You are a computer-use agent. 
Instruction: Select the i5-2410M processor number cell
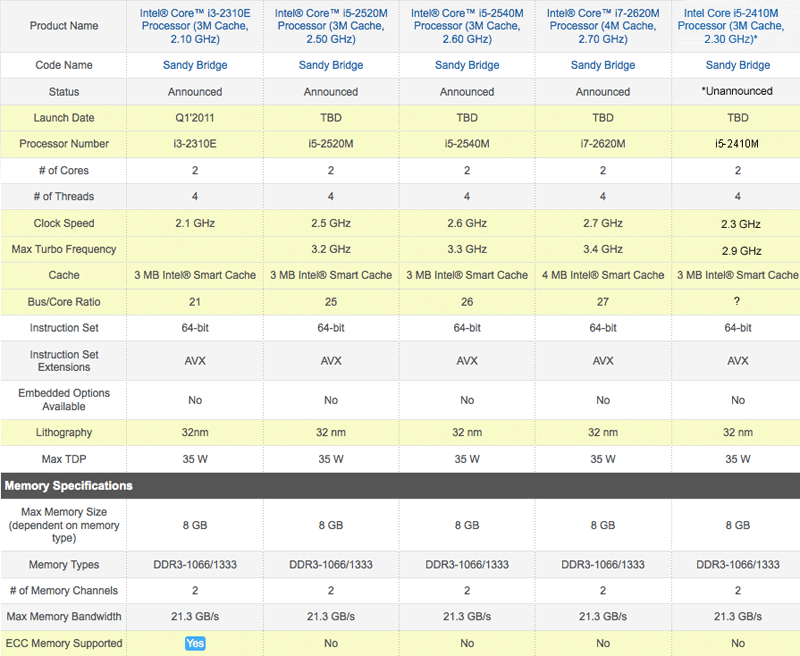[x=737, y=144]
